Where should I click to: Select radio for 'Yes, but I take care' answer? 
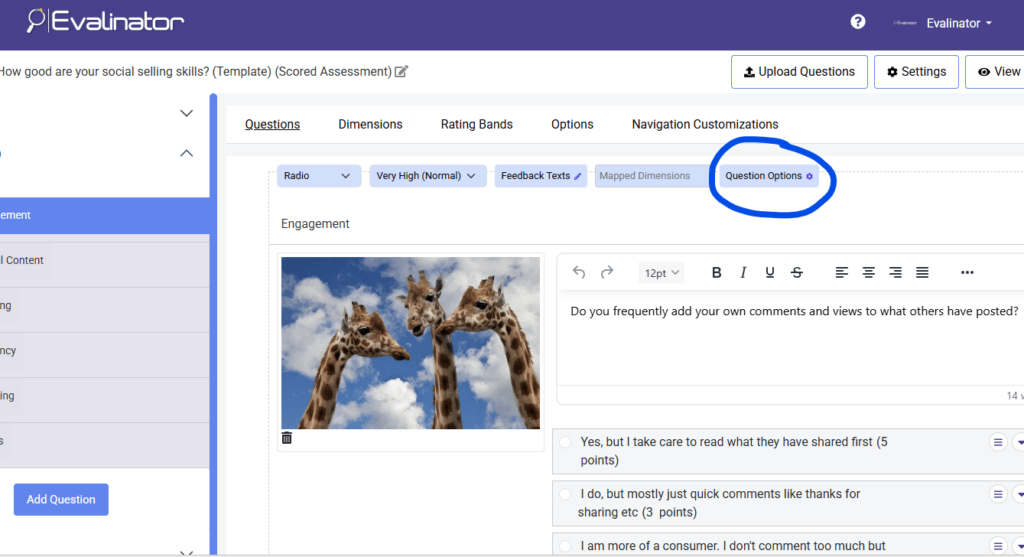coord(566,442)
